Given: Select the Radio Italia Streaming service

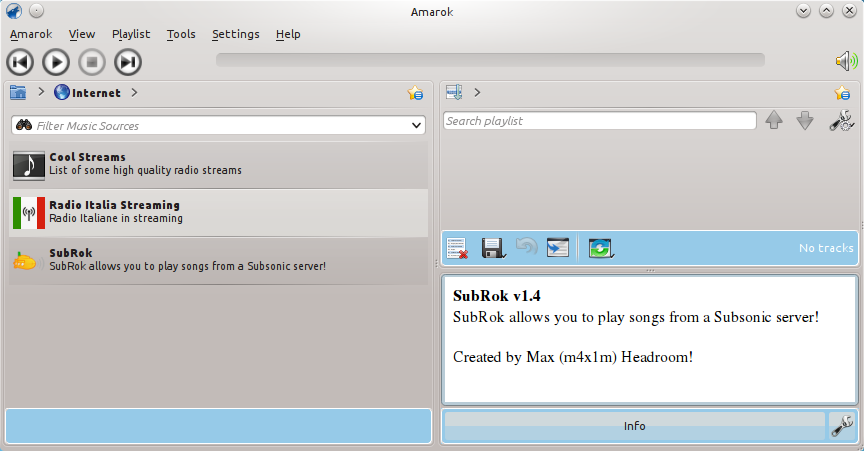Looking at the screenshot, I should (218, 213).
